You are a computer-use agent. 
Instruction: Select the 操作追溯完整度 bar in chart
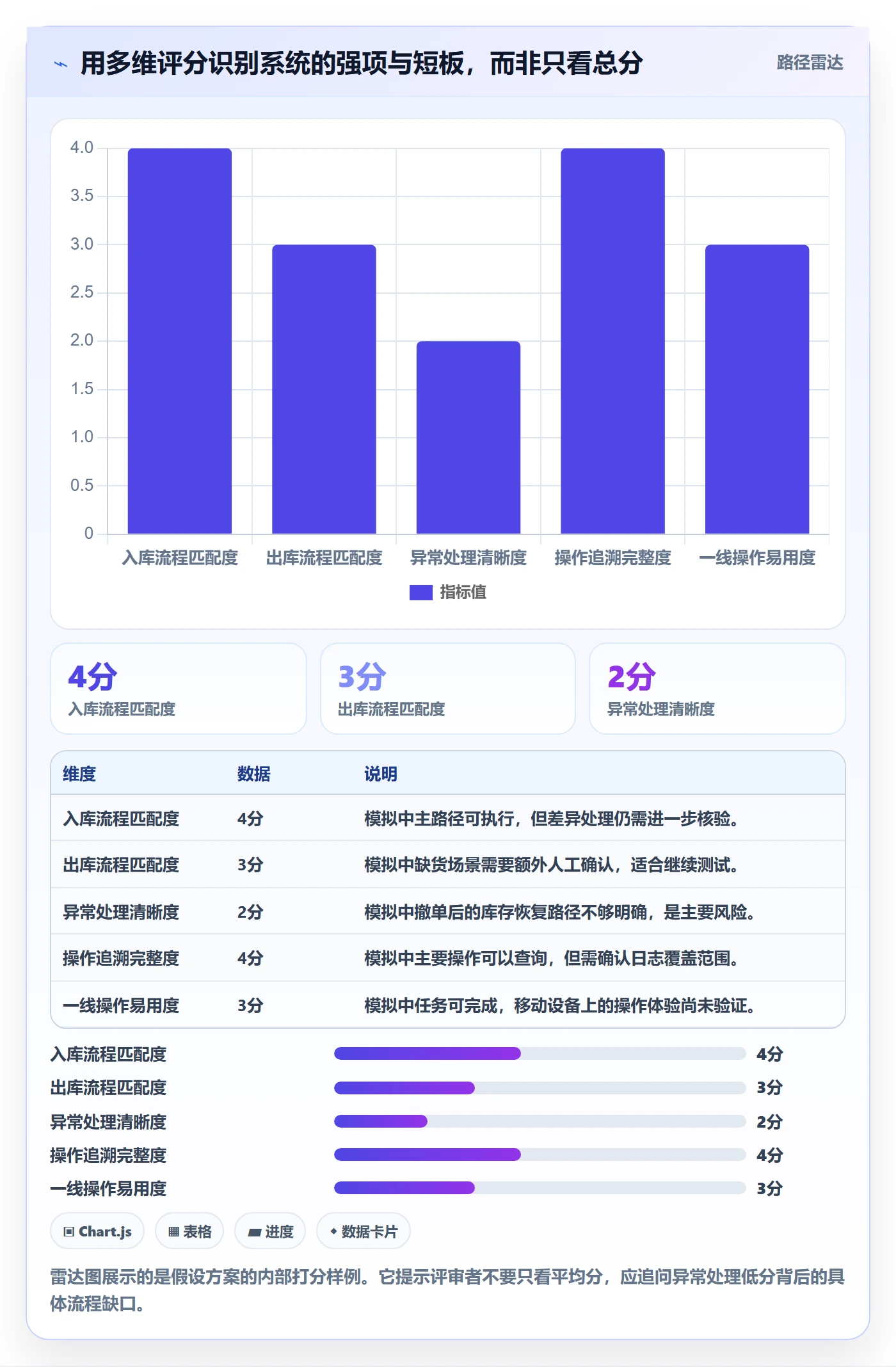[612, 341]
